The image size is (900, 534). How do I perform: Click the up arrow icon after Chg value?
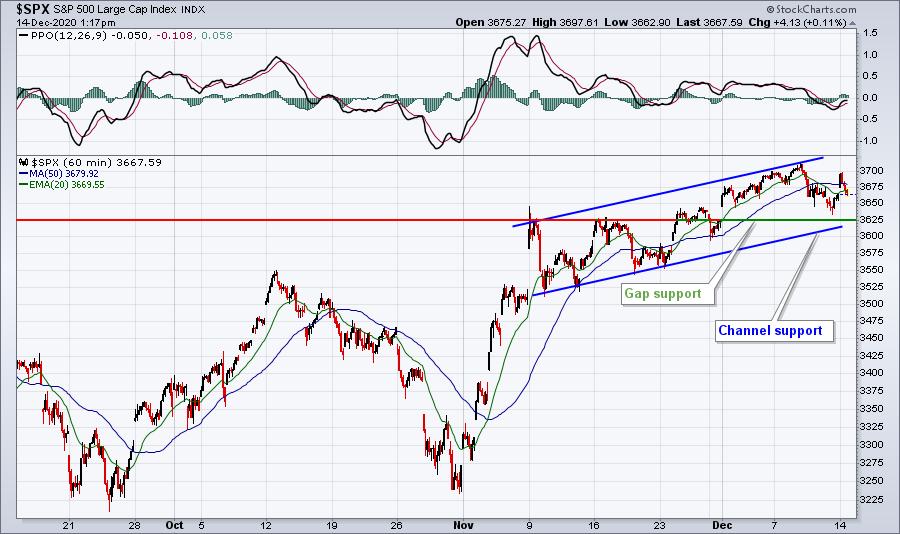tap(852, 24)
